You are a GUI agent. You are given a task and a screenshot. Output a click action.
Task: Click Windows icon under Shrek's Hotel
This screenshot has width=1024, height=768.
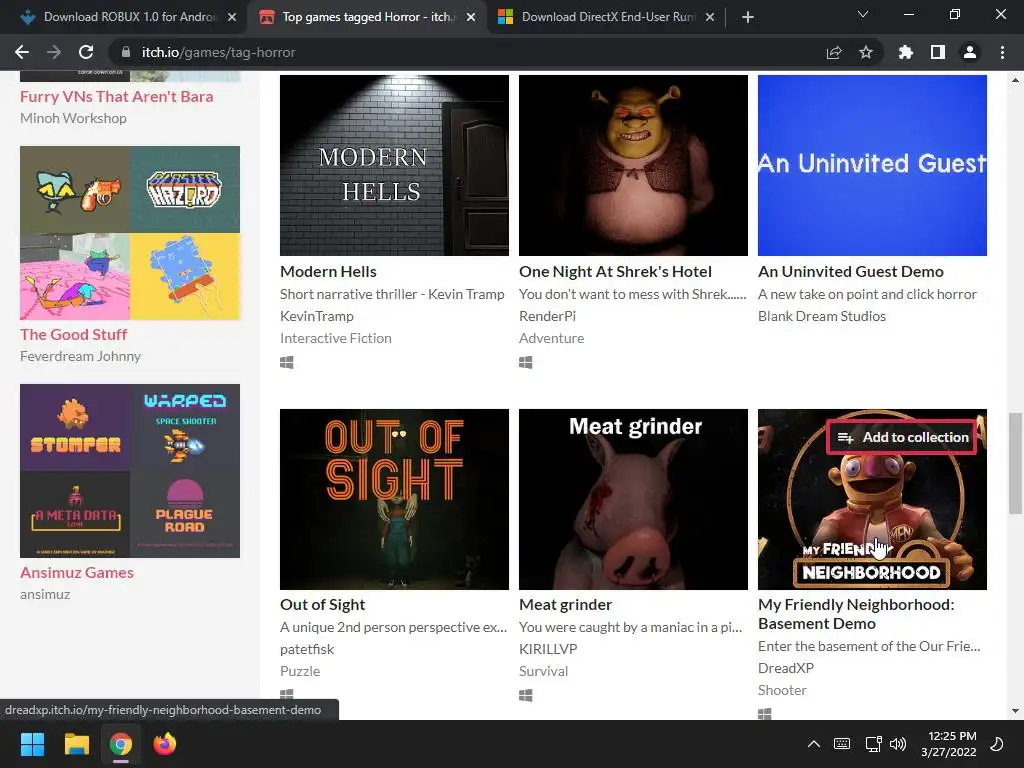526,362
